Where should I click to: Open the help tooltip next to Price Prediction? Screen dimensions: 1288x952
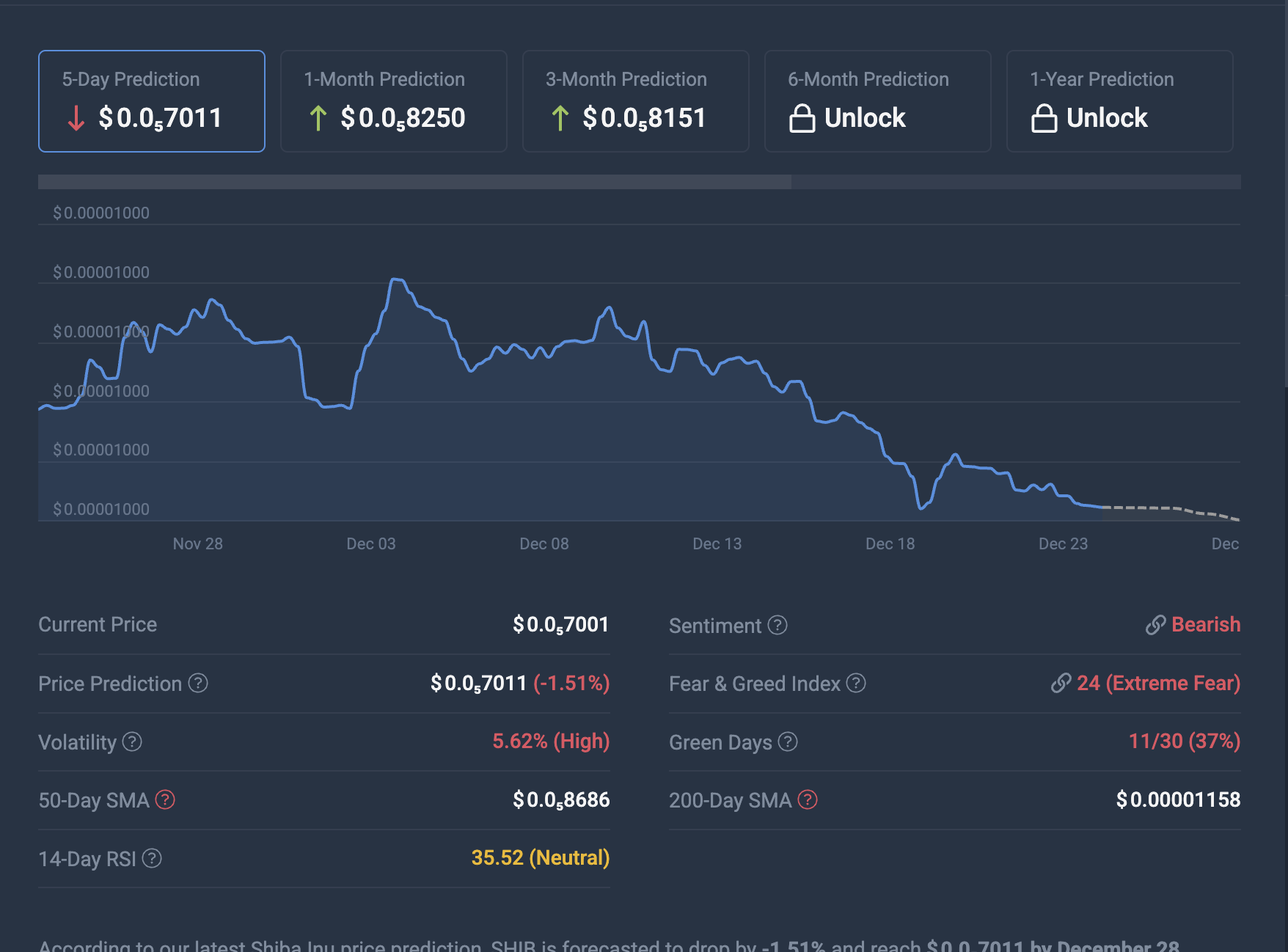coord(197,684)
